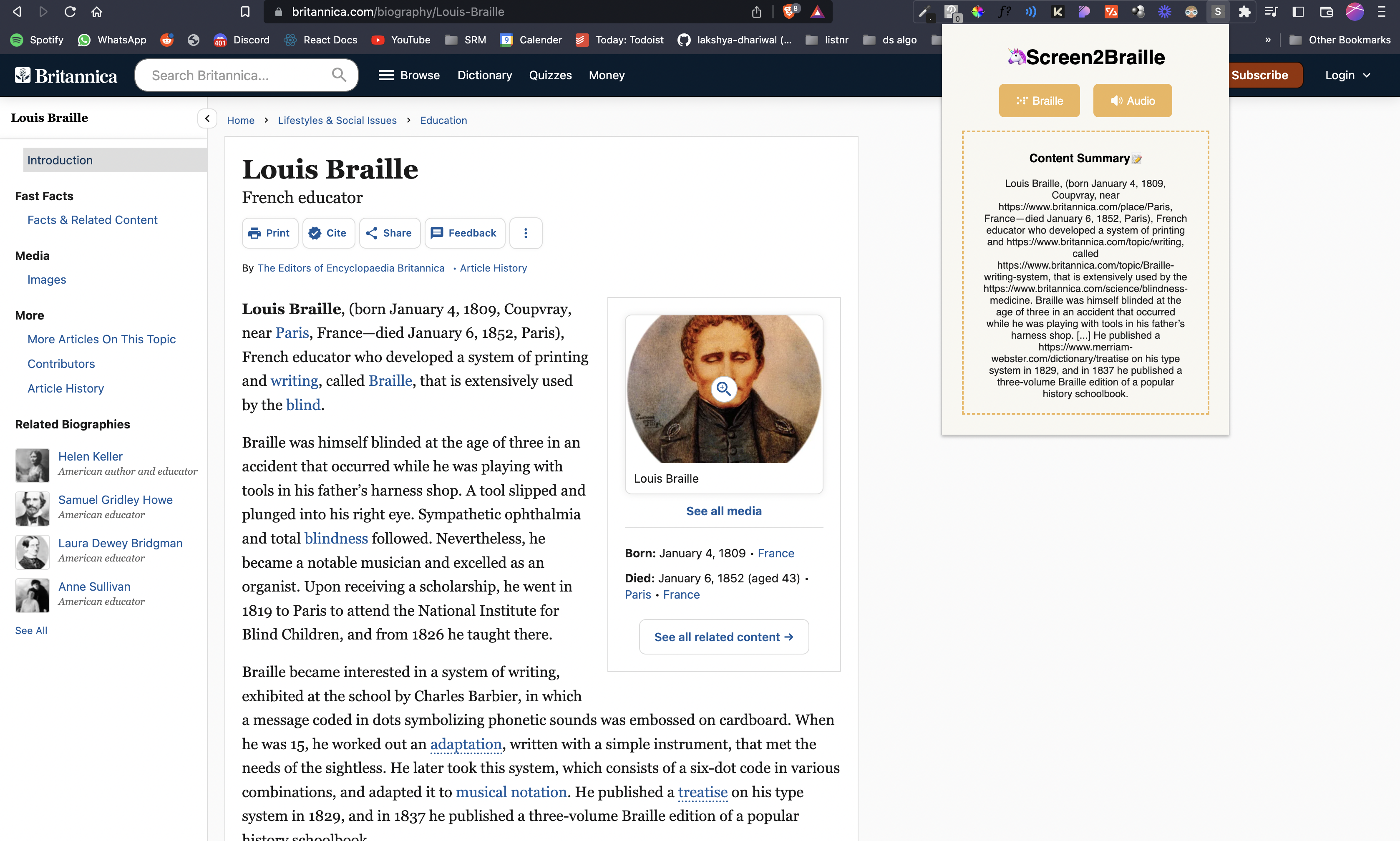1400x841 pixels.
Task: Collapse the left sidebar with chevron
Action: (x=207, y=118)
